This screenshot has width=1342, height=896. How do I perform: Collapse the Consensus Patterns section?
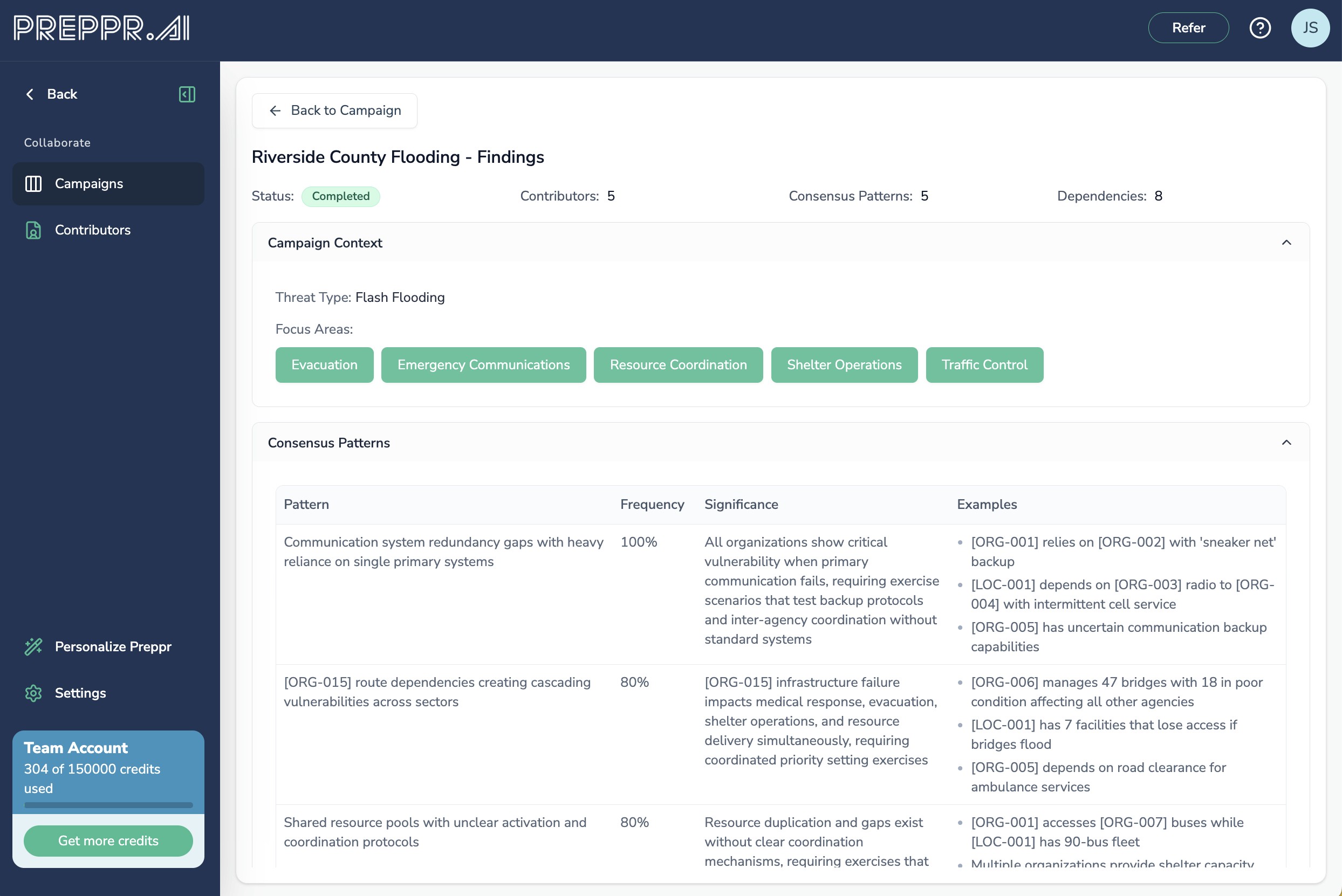pyautogui.click(x=1286, y=443)
